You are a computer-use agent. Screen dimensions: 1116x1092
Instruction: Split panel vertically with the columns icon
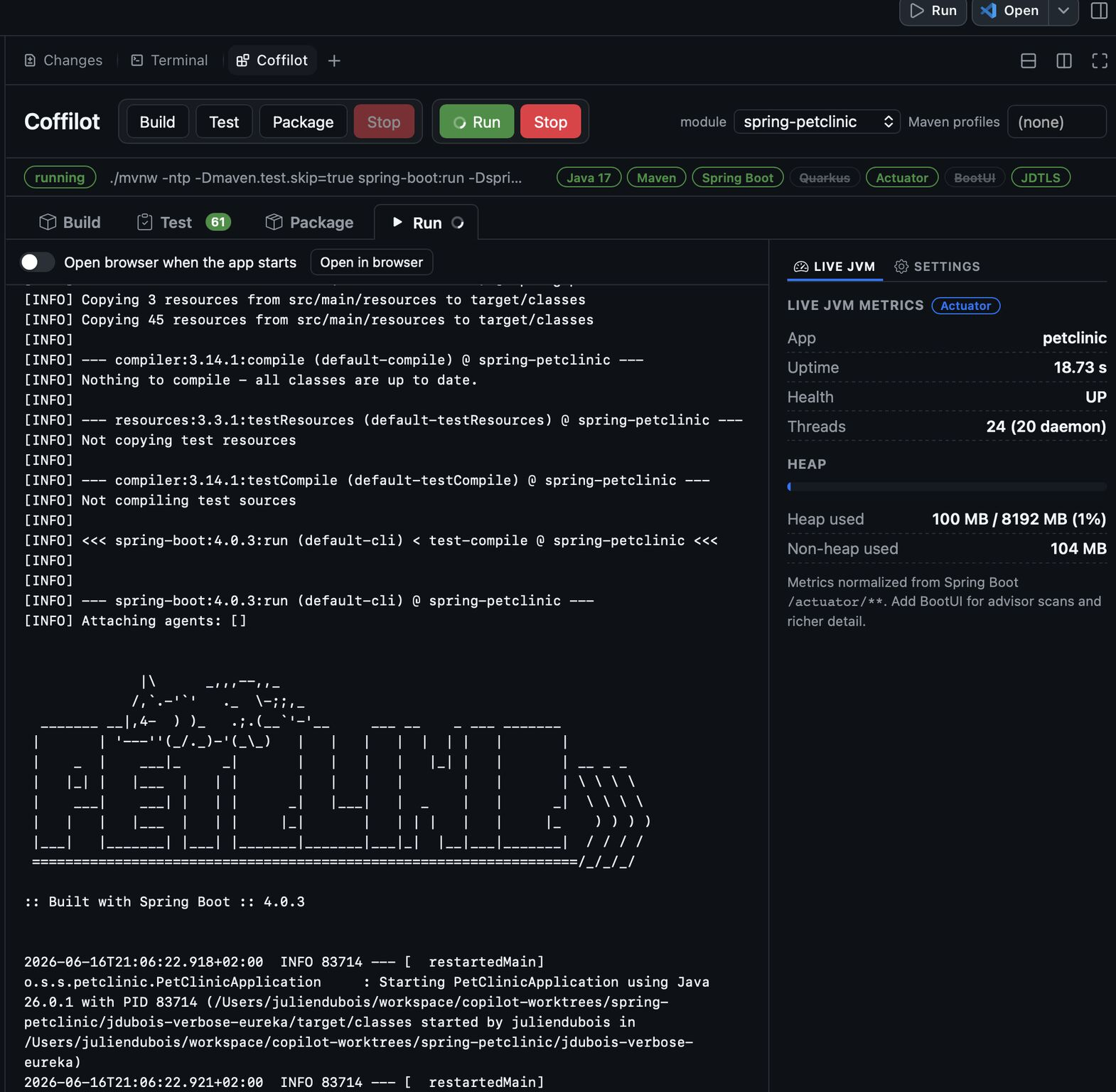point(1064,61)
